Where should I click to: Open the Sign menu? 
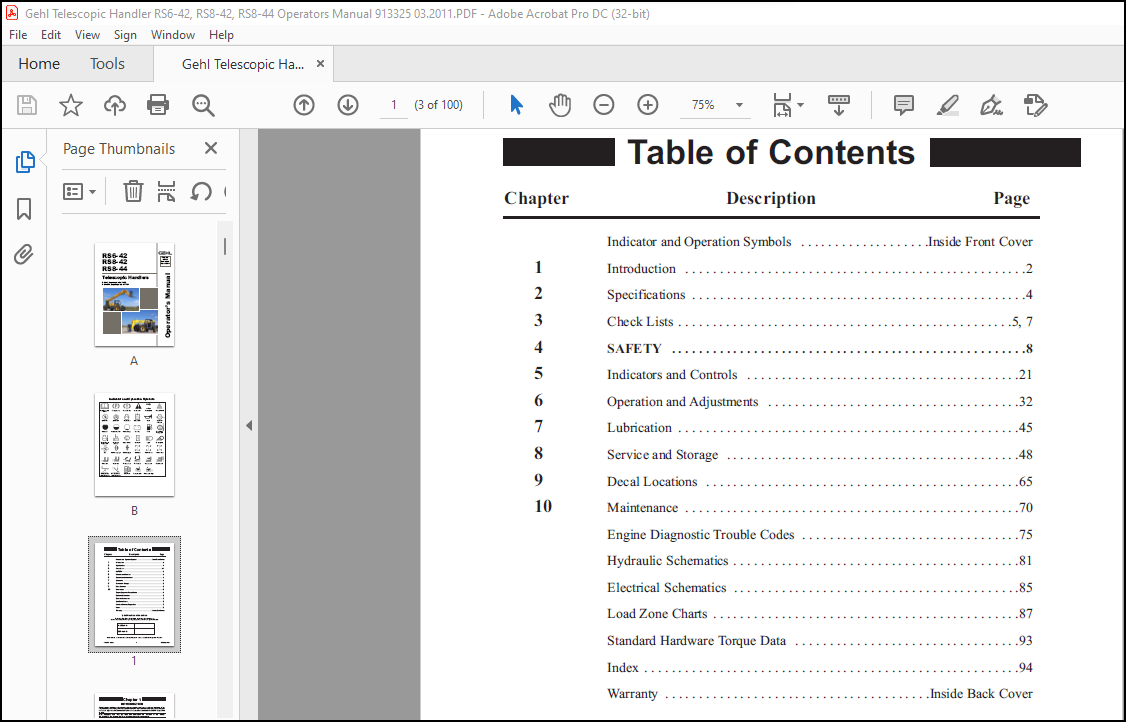click(125, 34)
